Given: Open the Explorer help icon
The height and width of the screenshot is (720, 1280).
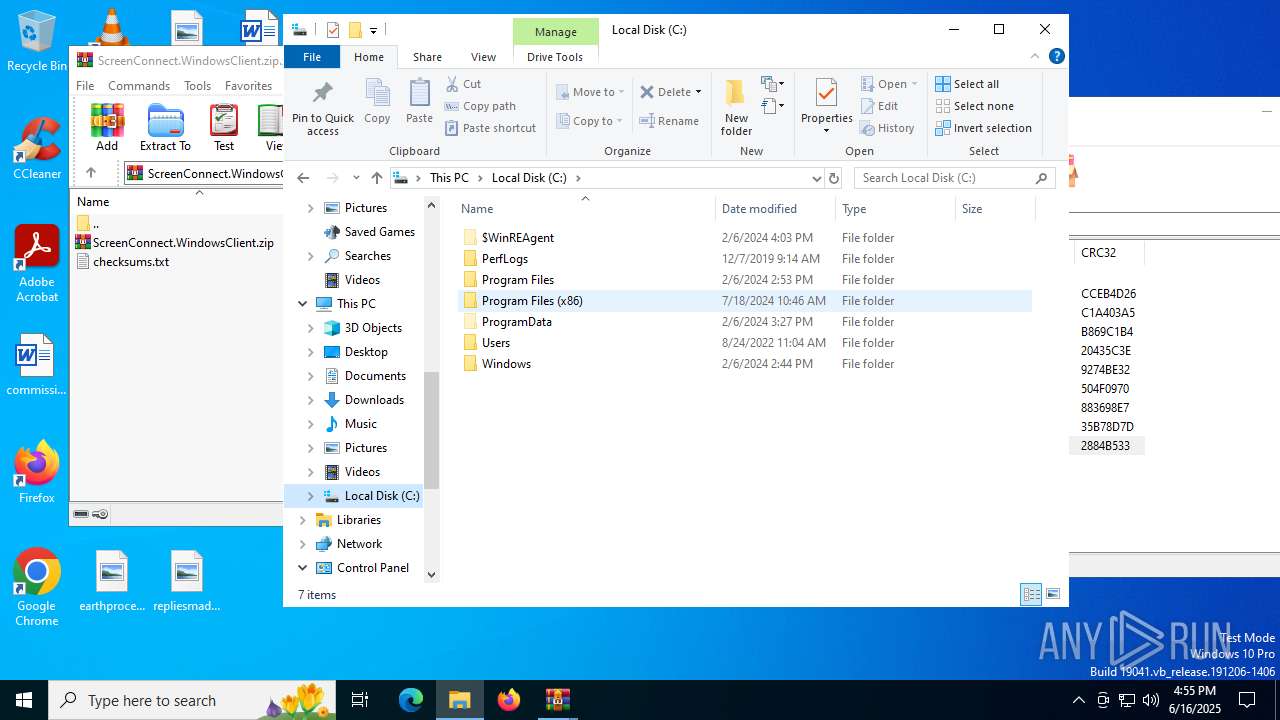Looking at the screenshot, I should tap(1057, 56).
